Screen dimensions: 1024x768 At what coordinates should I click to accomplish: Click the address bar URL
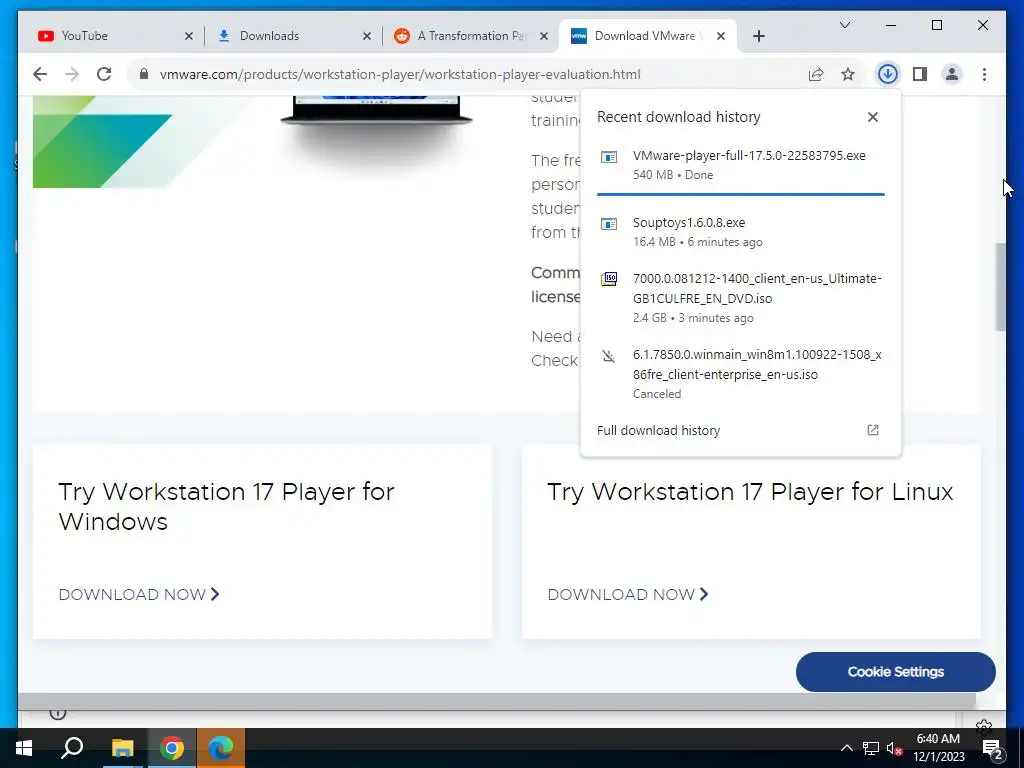[400, 74]
